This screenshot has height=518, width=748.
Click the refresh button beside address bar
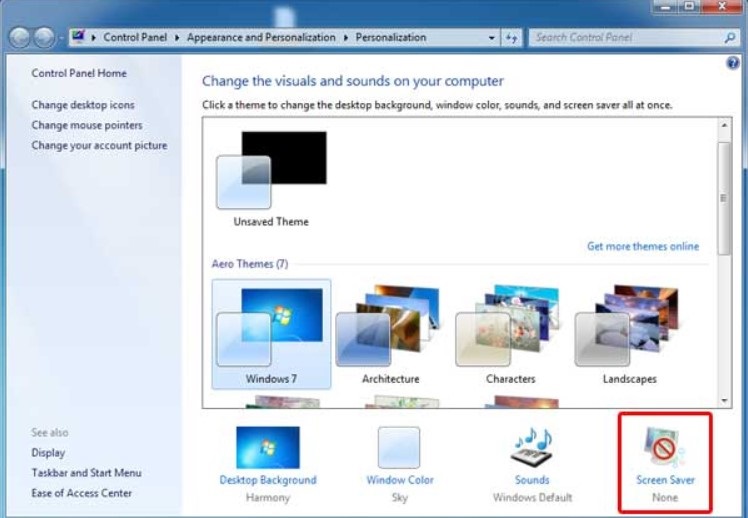(512, 38)
